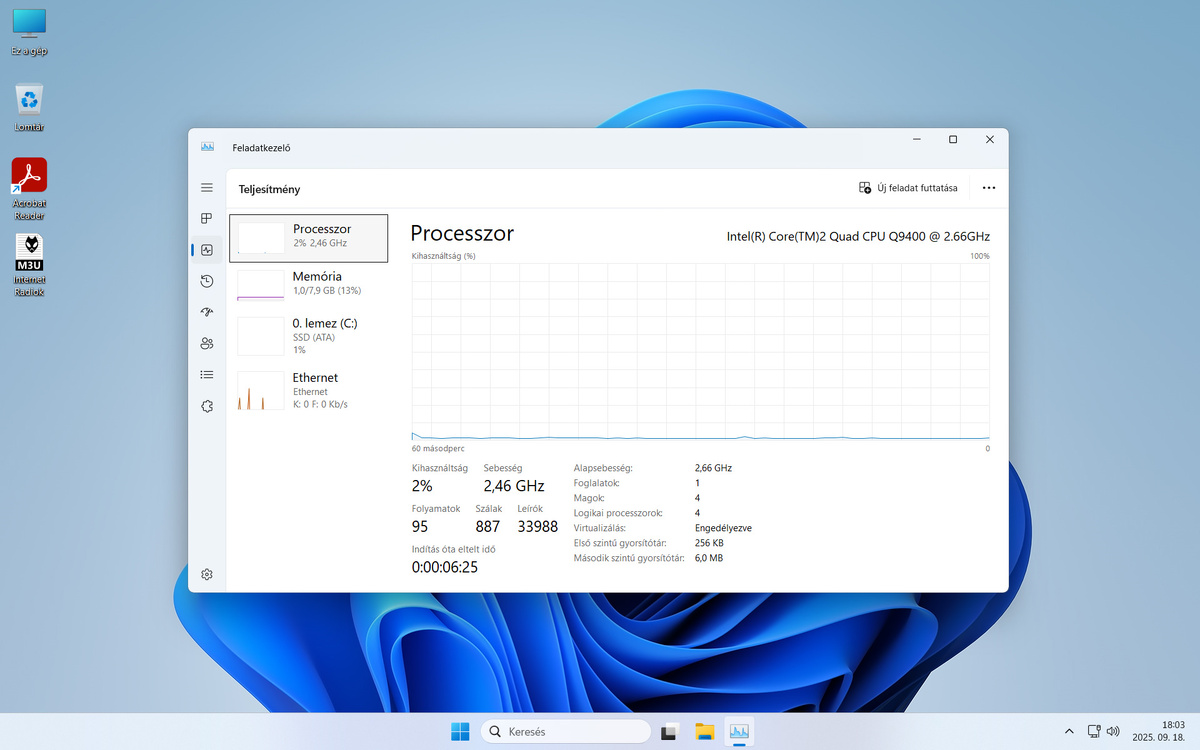Select the Internet Rádiók M3U desktop icon
Screen dimensions: 1200x750
coord(29,266)
